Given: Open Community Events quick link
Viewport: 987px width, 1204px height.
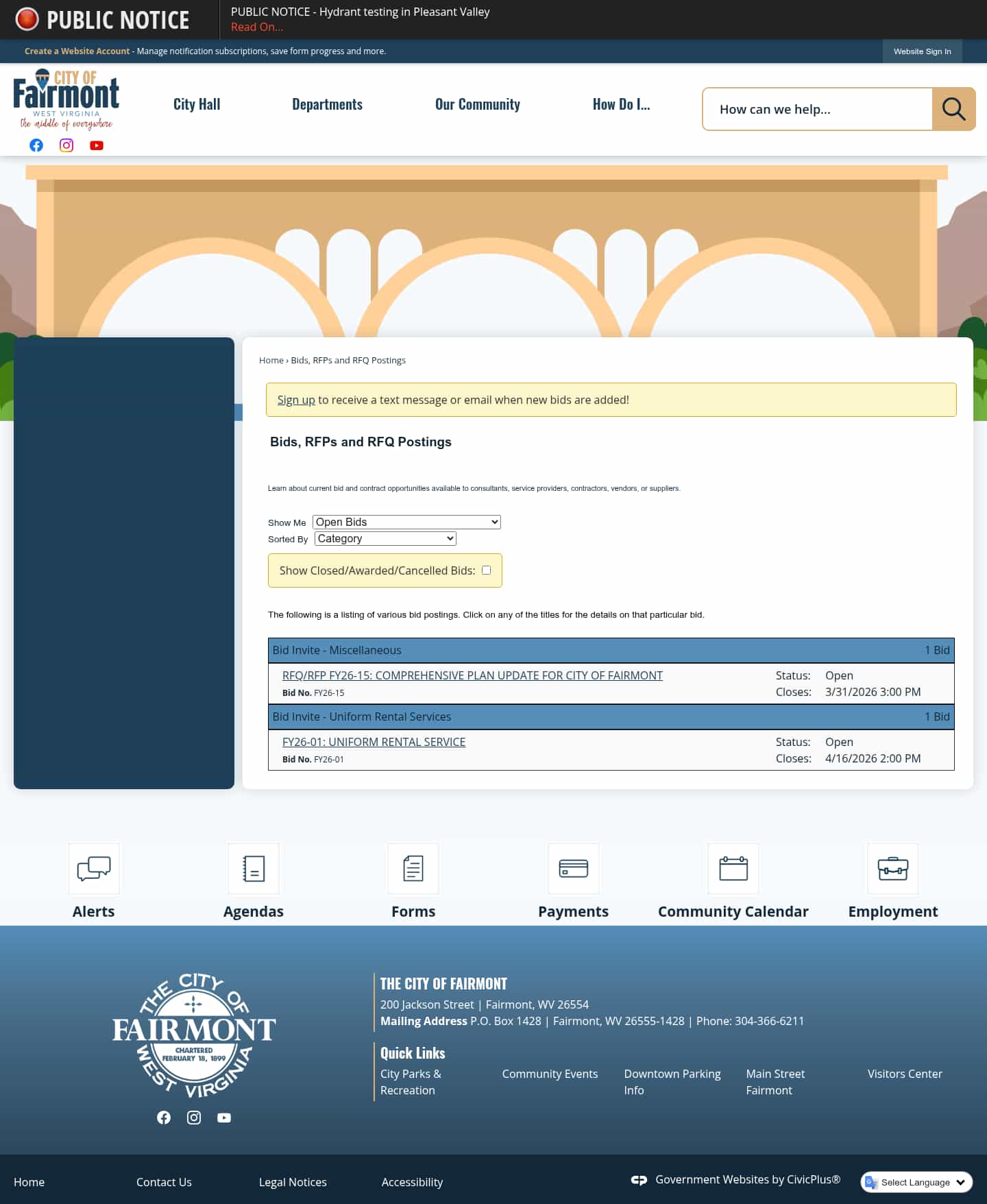Looking at the screenshot, I should [x=550, y=1074].
